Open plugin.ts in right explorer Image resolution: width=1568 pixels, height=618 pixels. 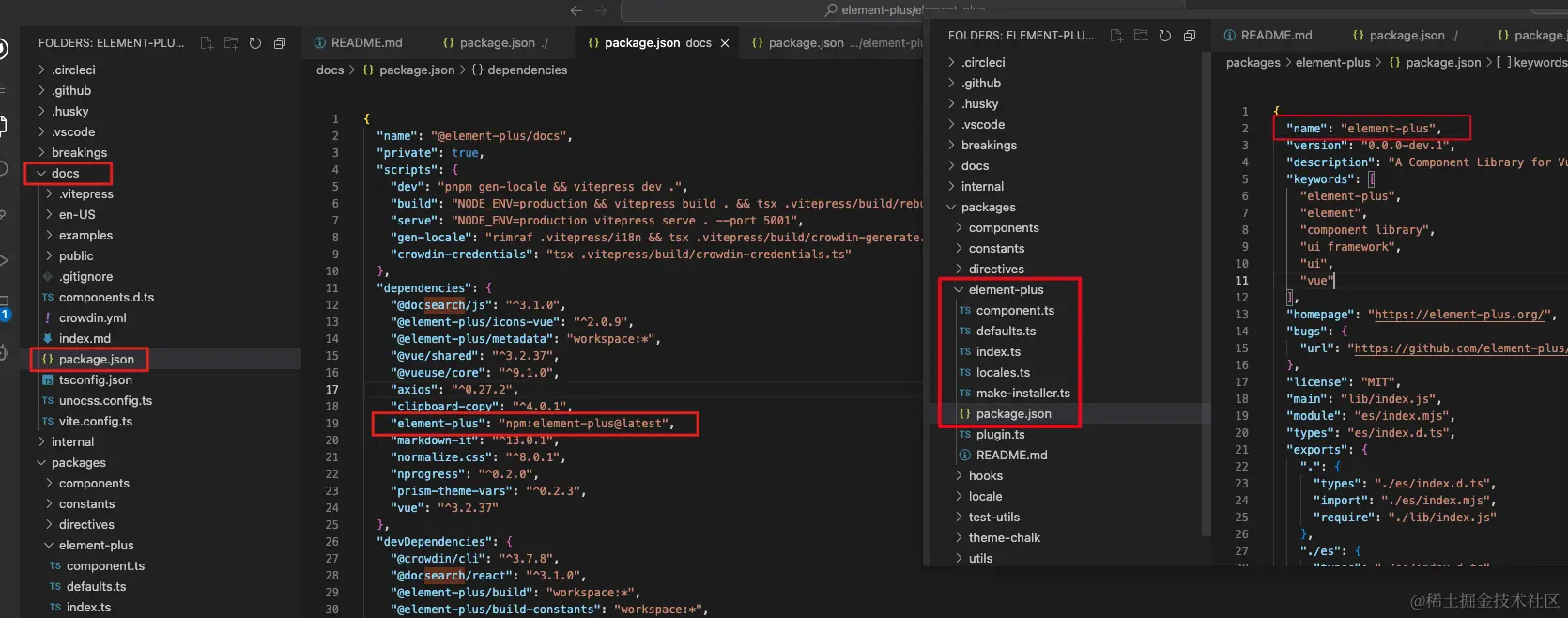coord(1000,435)
